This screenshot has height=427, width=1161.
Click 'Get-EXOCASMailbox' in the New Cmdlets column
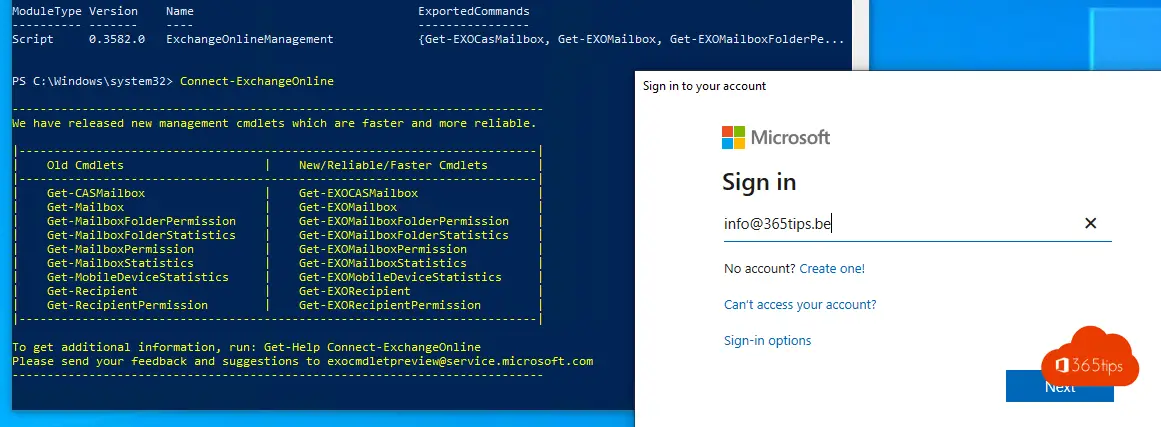[x=358, y=192]
